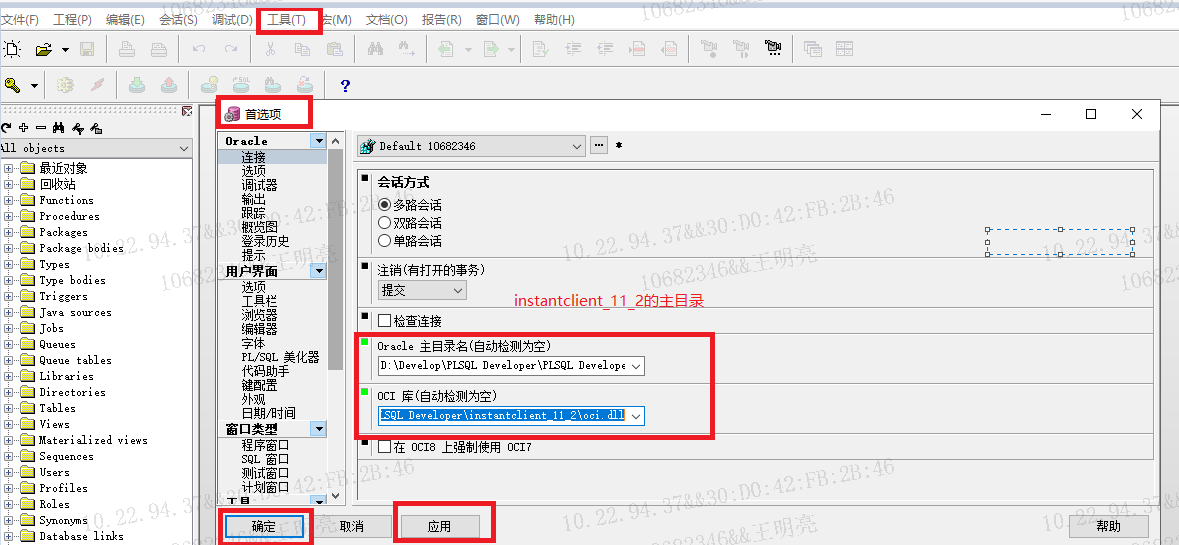The height and width of the screenshot is (545, 1179).
Task: Collapse the 用户界面 section arrow
Action: (x=319, y=271)
